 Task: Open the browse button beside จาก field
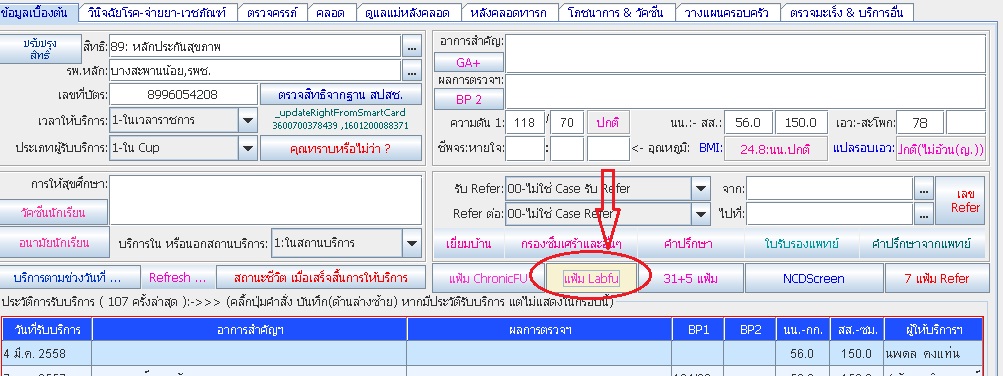pyautogui.click(x=923, y=189)
